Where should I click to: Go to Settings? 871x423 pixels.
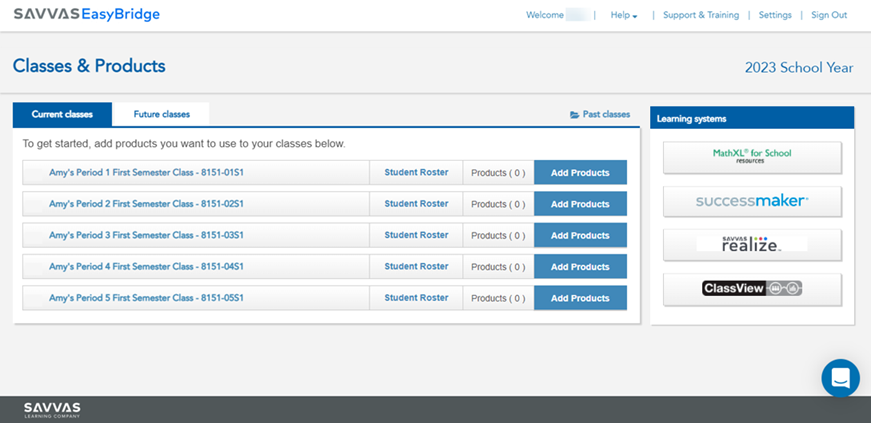(x=774, y=16)
